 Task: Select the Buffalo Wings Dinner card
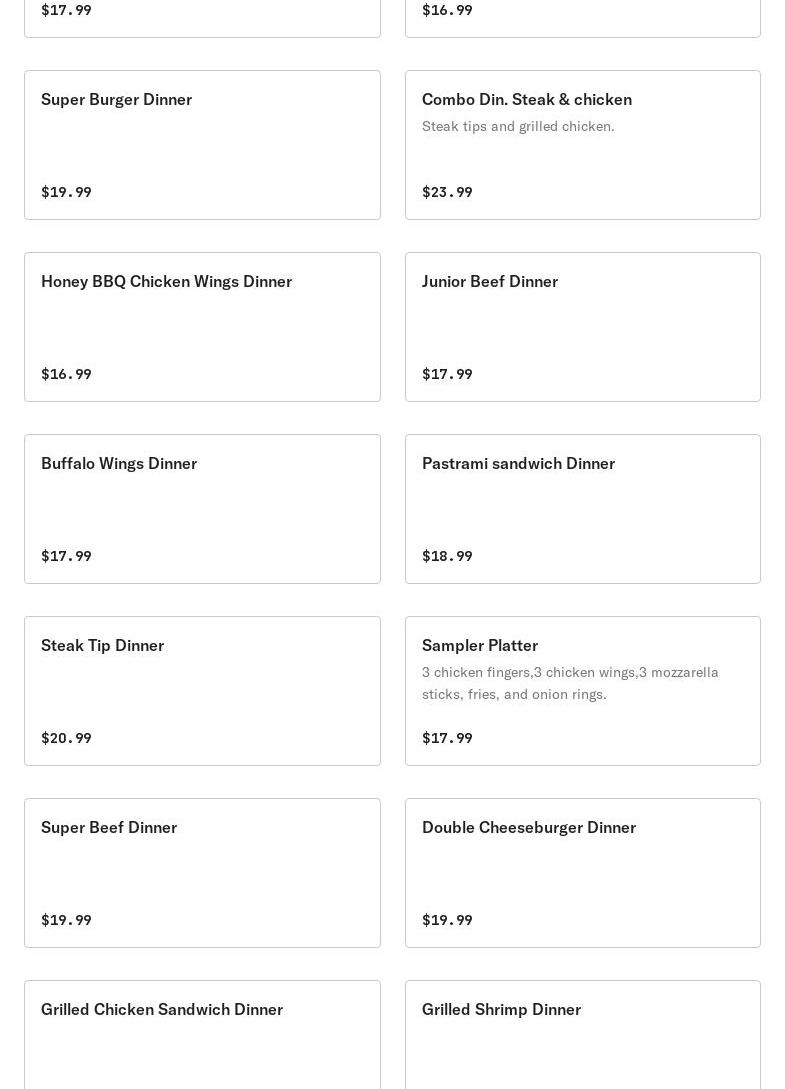tap(202, 508)
